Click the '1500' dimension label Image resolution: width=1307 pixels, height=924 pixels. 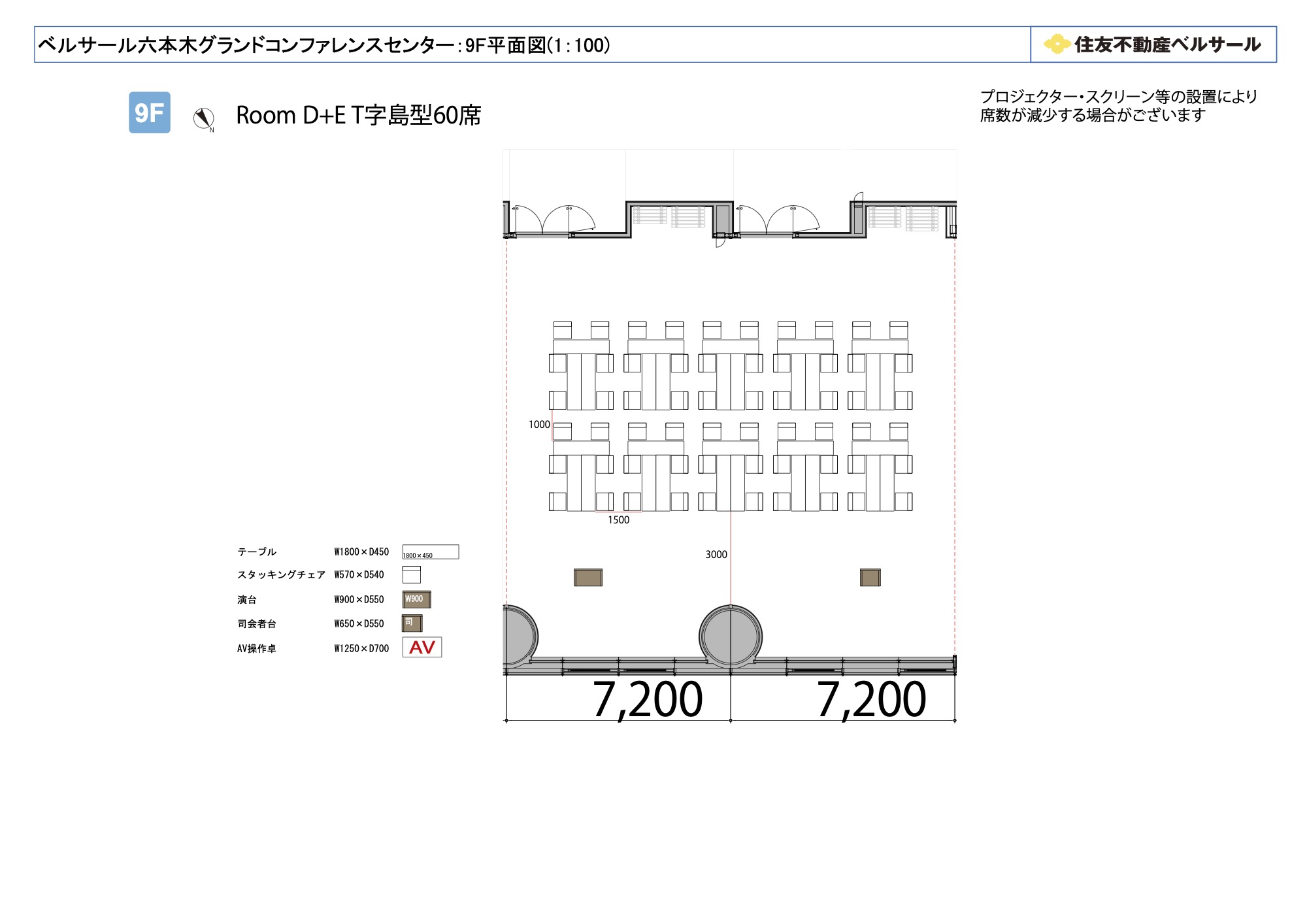[618, 520]
